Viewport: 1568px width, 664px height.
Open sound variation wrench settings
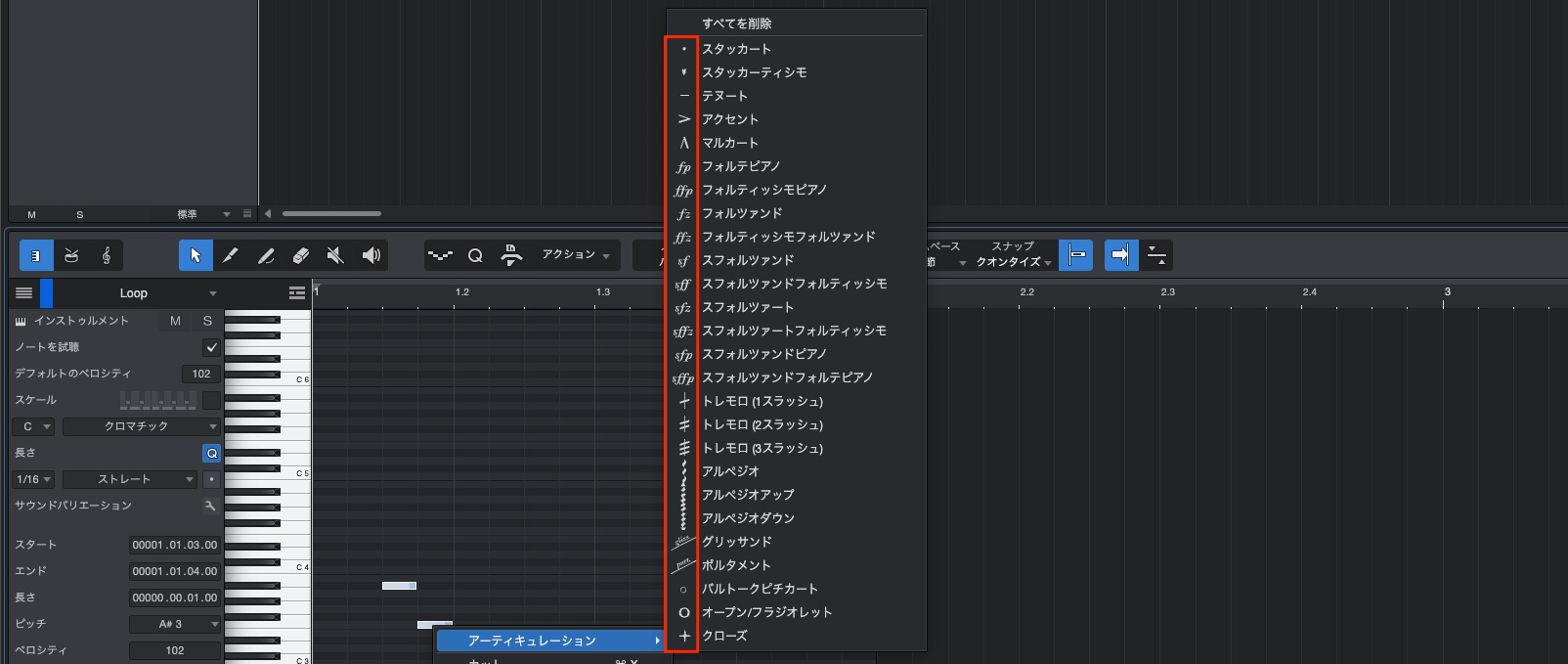click(210, 506)
